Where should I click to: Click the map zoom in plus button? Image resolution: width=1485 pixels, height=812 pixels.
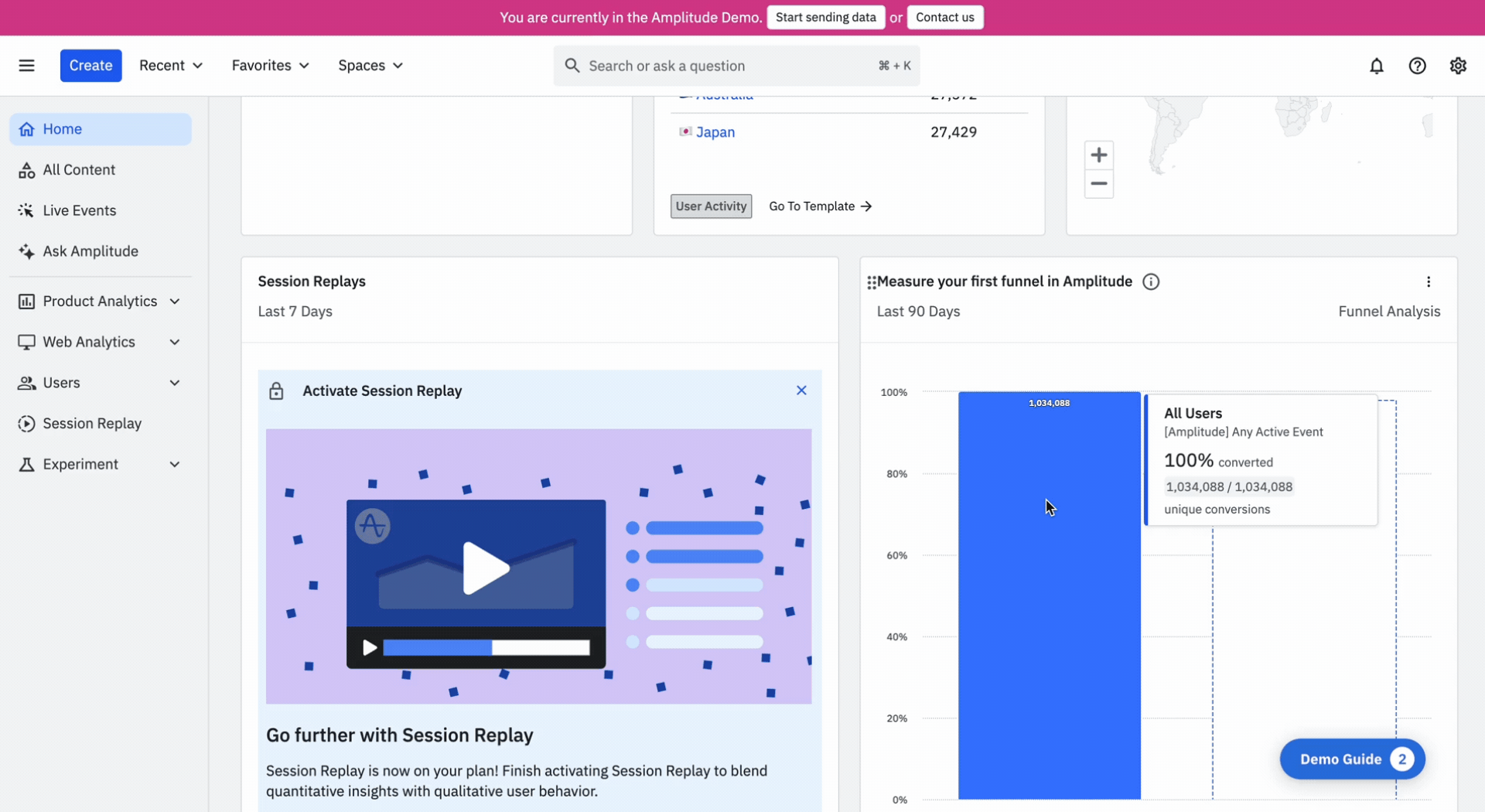[x=1098, y=155]
